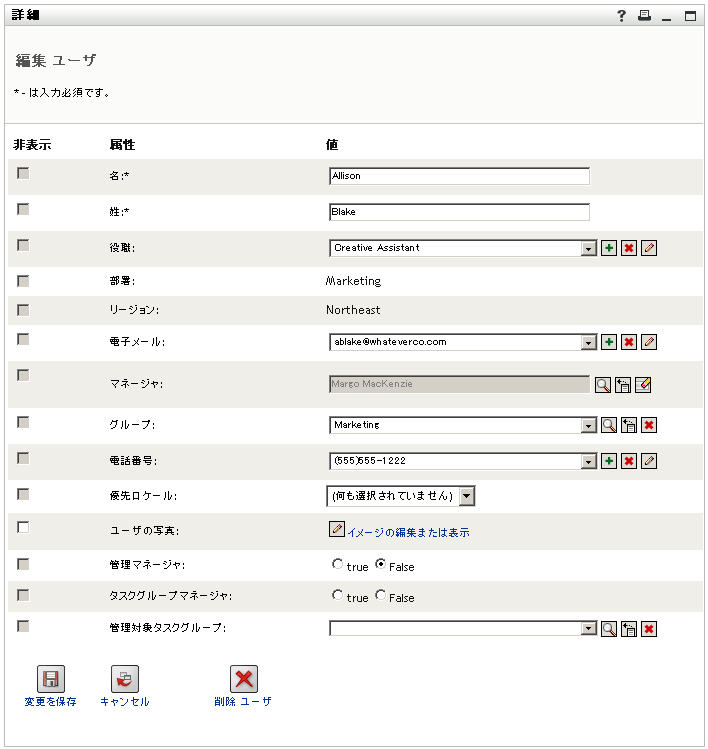Image resolution: width=708 pixels, height=749 pixels.
Task: Click the キャンセル icon button
Action: point(125,679)
